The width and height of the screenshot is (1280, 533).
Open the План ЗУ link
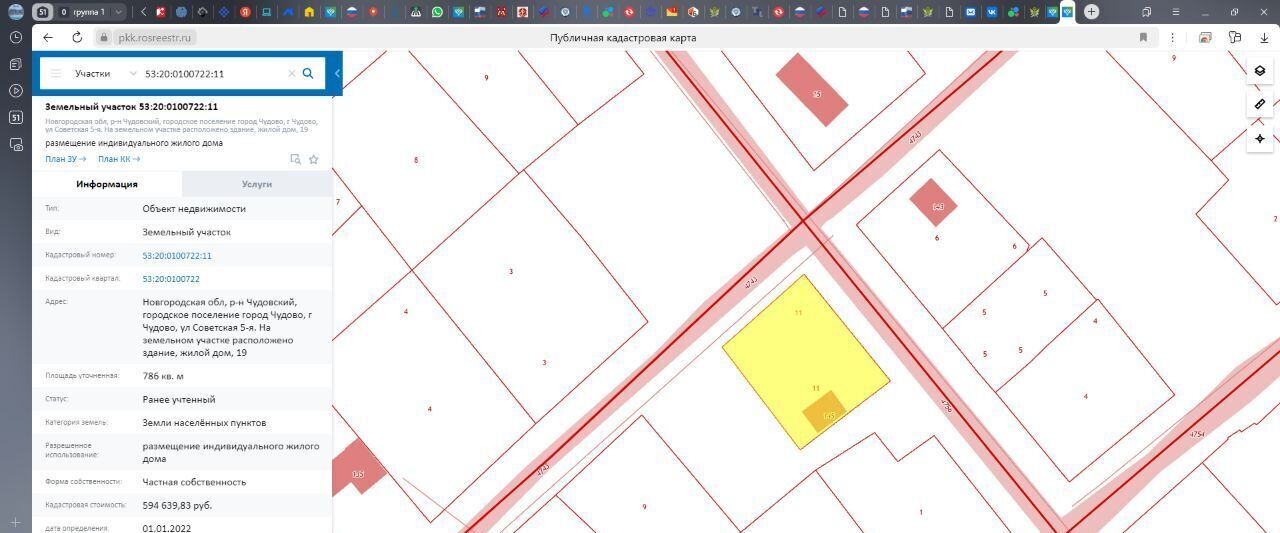tap(65, 159)
